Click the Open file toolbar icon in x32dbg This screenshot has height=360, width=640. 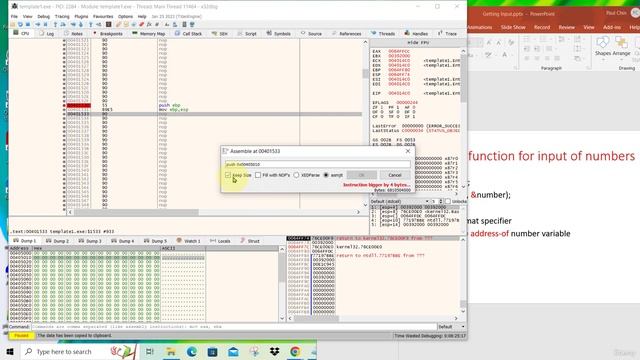click(x=13, y=24)
